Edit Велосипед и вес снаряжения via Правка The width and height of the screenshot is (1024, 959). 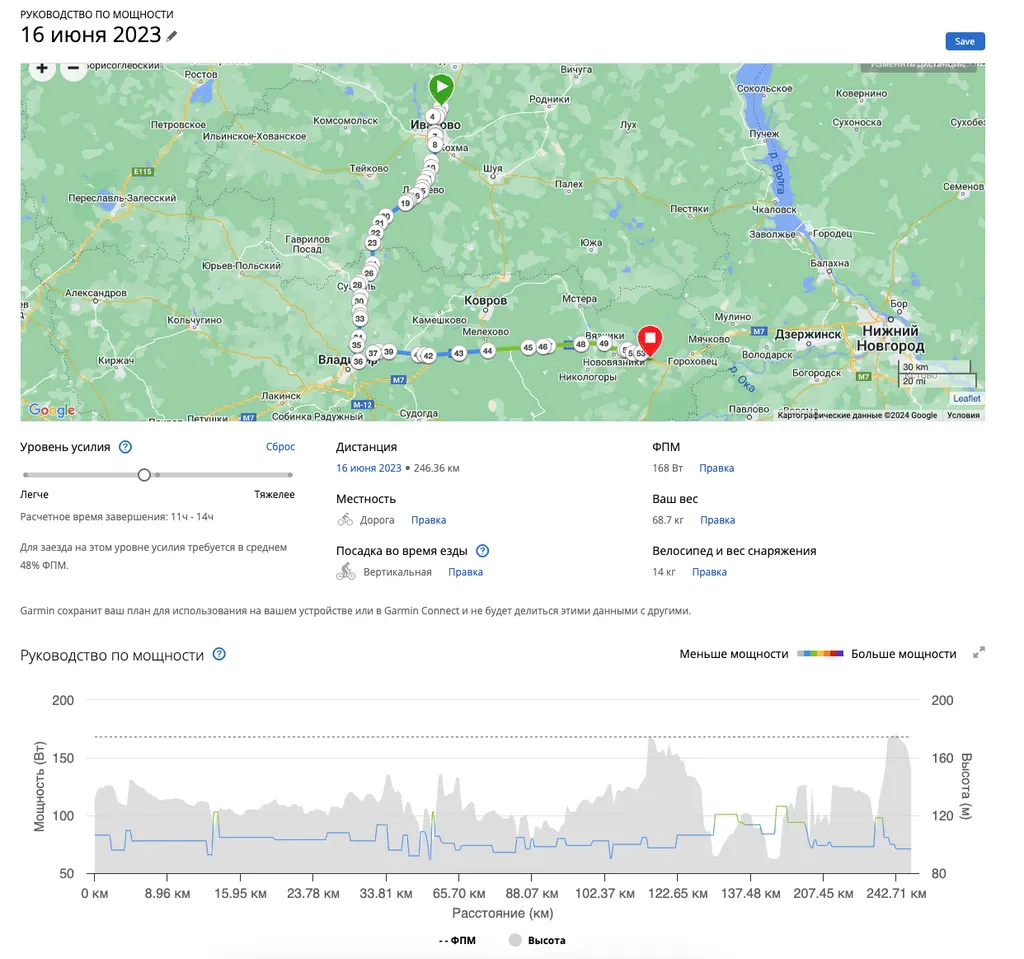tap(709, 572)
